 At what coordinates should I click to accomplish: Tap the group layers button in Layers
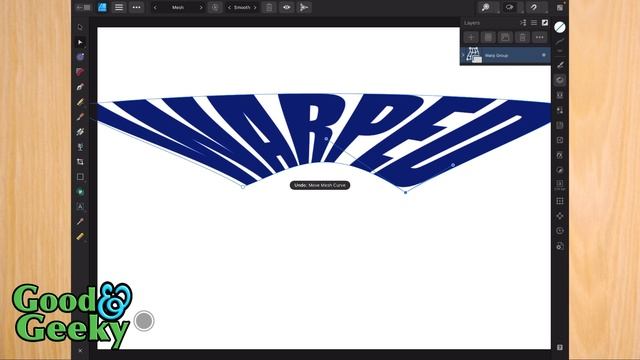[x=505, y=38]
